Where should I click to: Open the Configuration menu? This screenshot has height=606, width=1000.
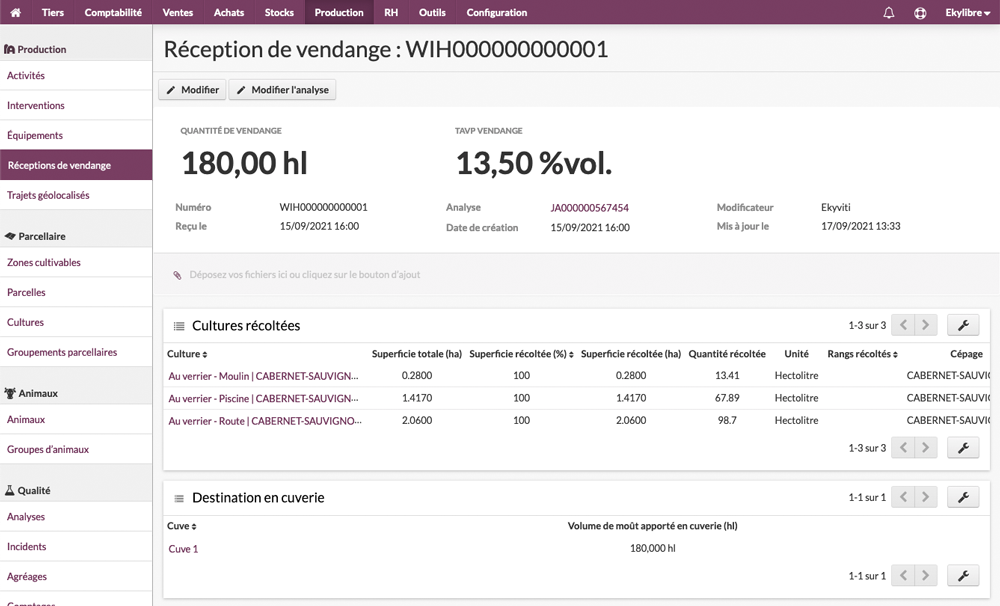(497, 12)
